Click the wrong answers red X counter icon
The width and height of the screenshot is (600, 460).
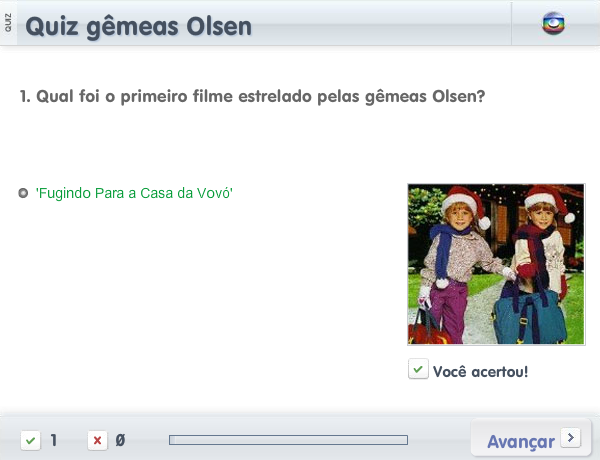[97, 440]
